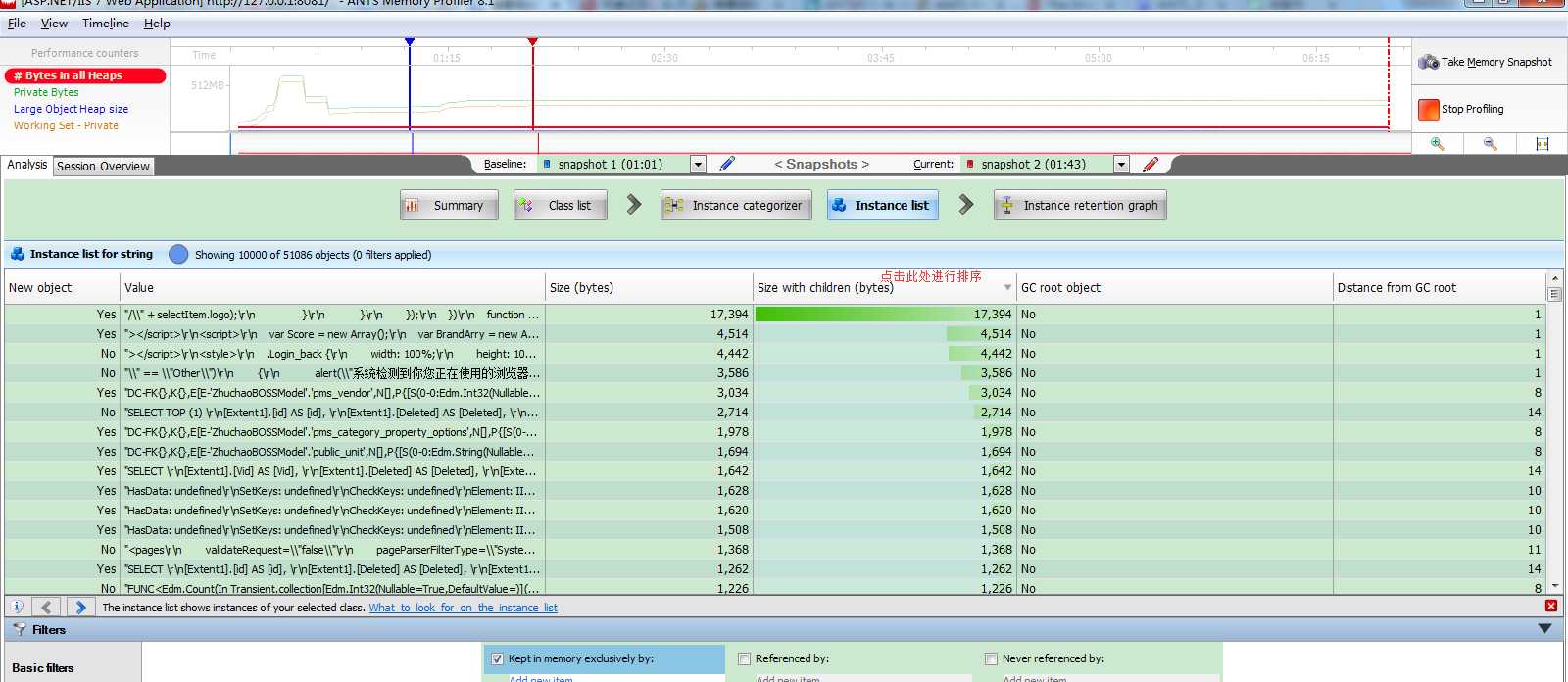Click the Summary button
Screen dimensions: 1568x682
click(x=449, y=206)
